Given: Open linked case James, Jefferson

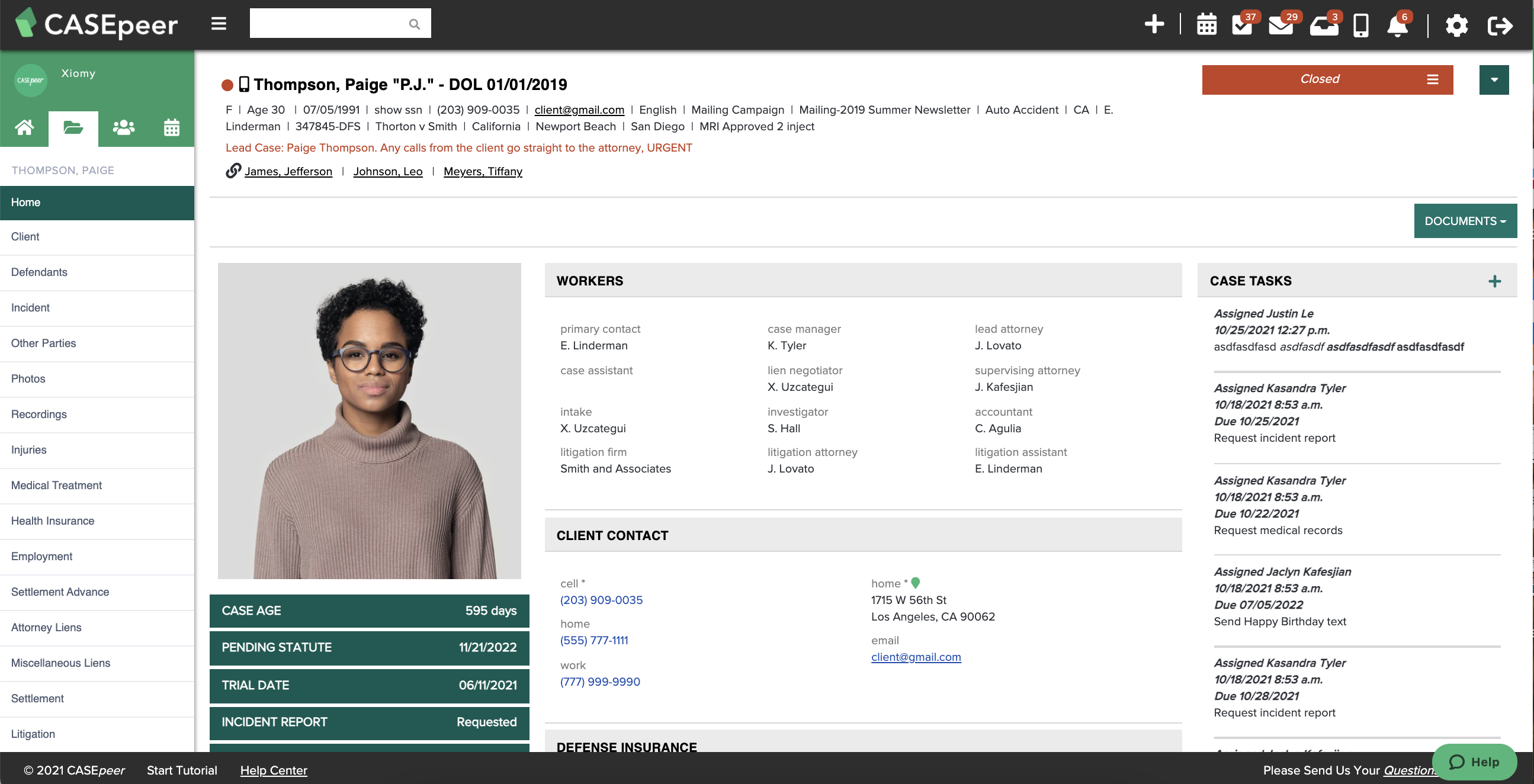Looking at the screenshot, I should (x=288, y=172).
